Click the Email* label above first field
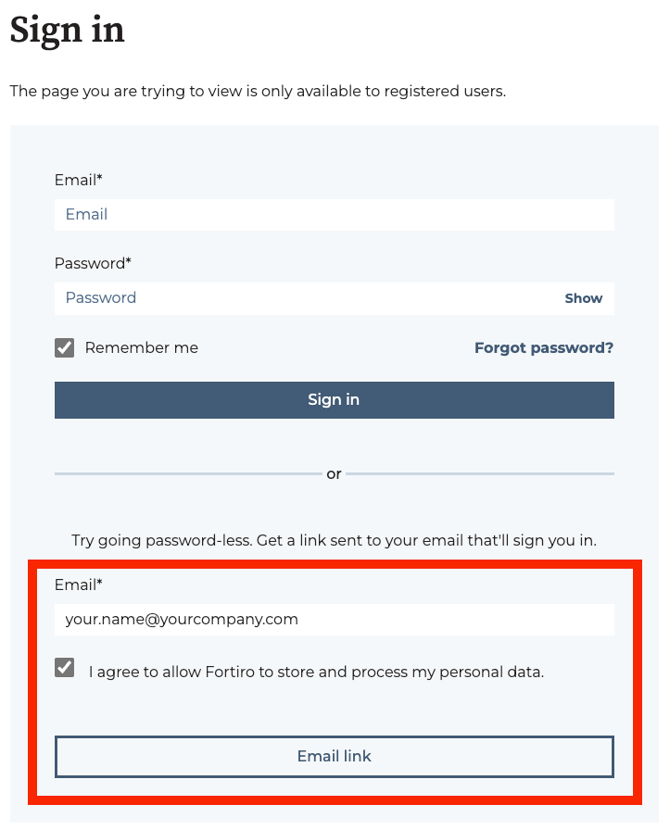Viewport: 670px width, 830px height. 79,180
